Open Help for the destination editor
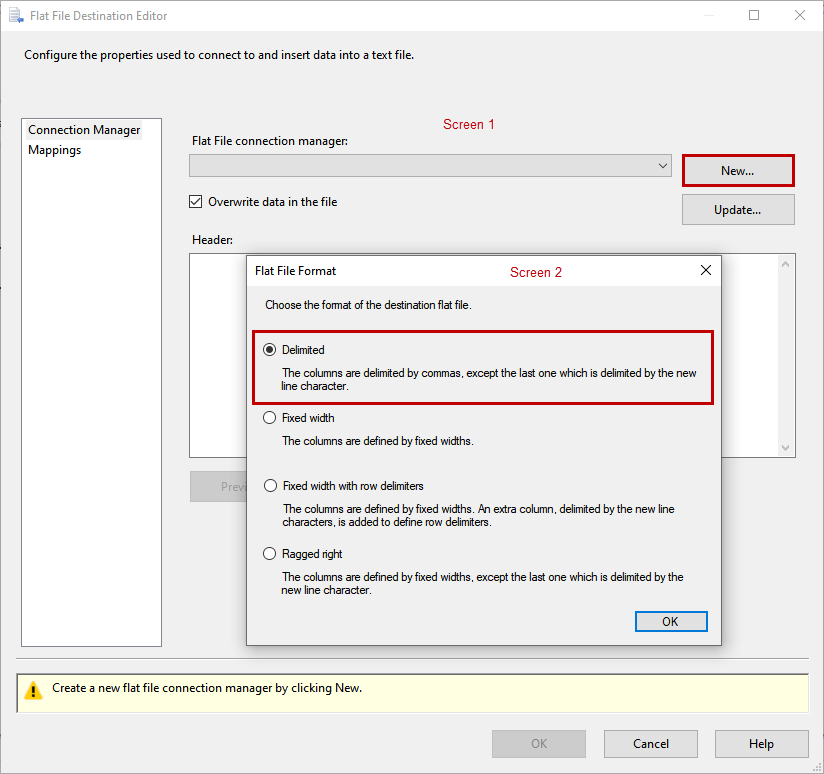This screenshot has height=774, width=824. (761, 744)
